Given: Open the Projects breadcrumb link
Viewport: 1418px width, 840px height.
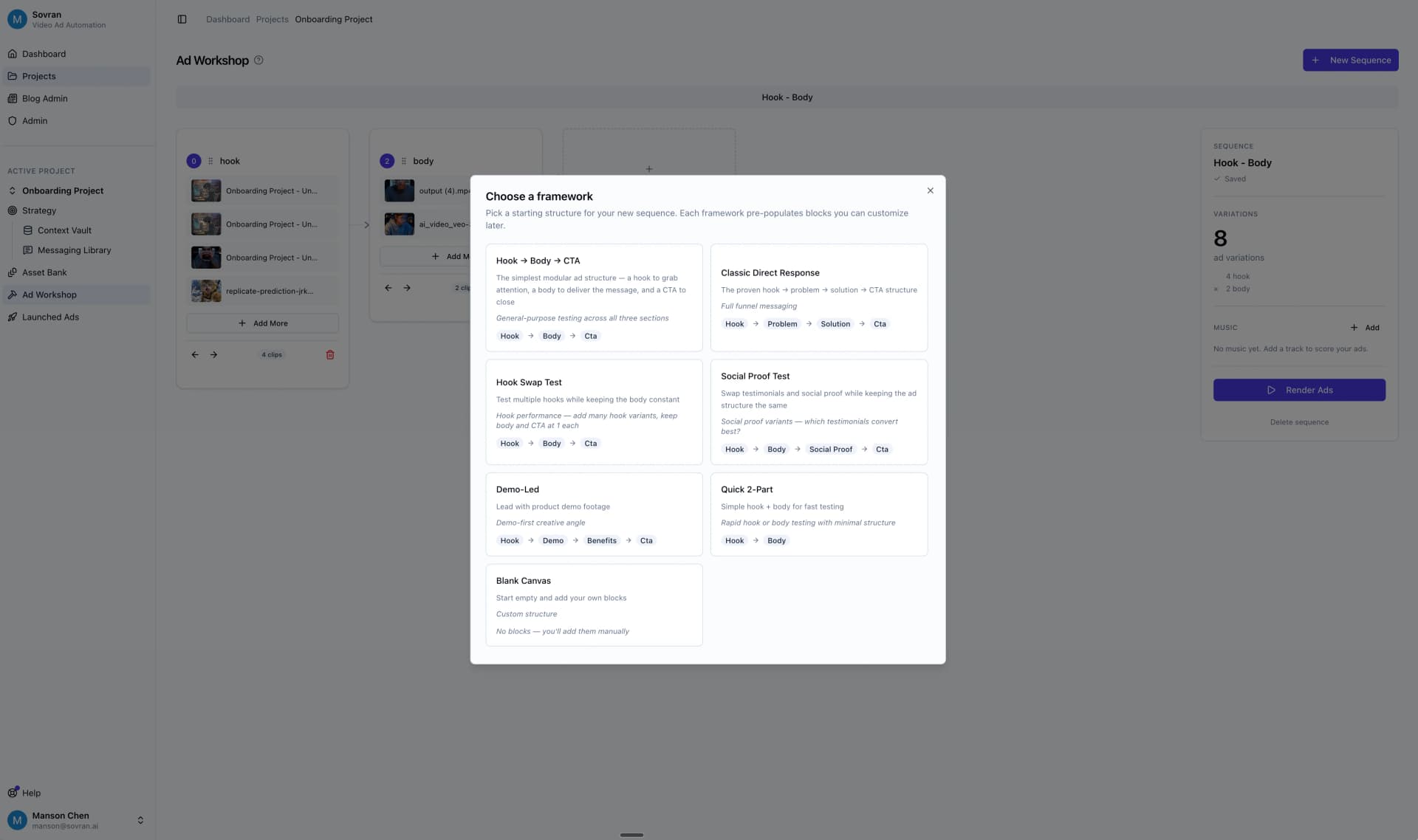Looking at the screenshot, I should coord(272,18).
